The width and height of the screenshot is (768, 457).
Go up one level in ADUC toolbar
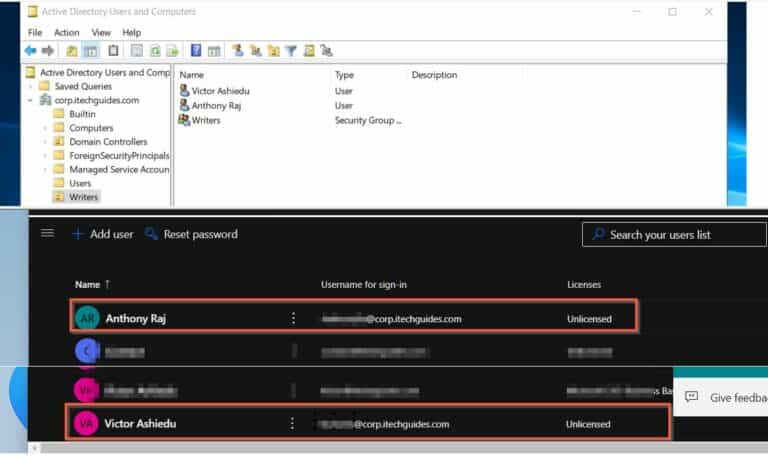pos(72,50)
